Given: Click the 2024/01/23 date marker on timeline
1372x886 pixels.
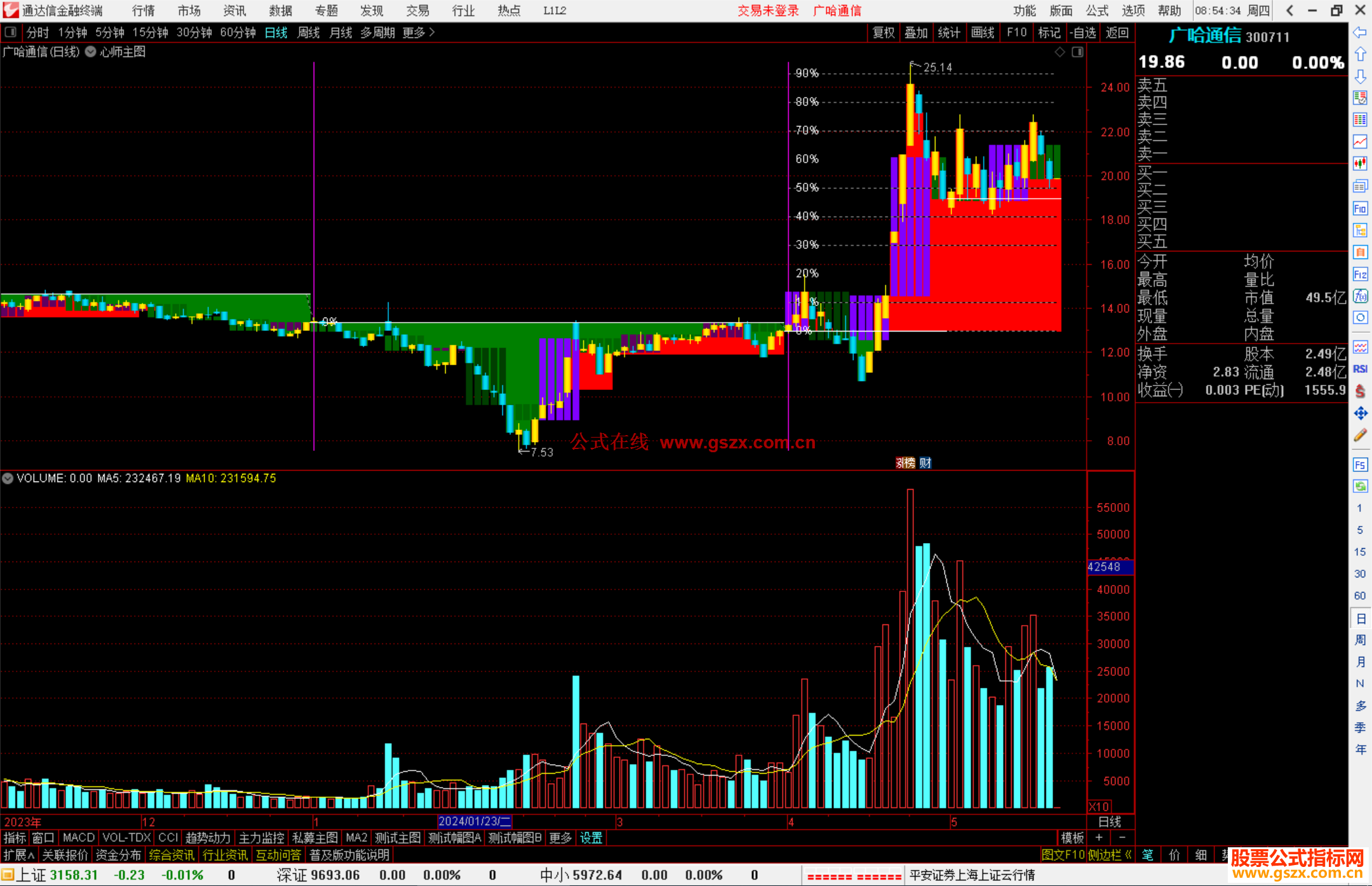Looking at the screenshot, I should point(474,821).
